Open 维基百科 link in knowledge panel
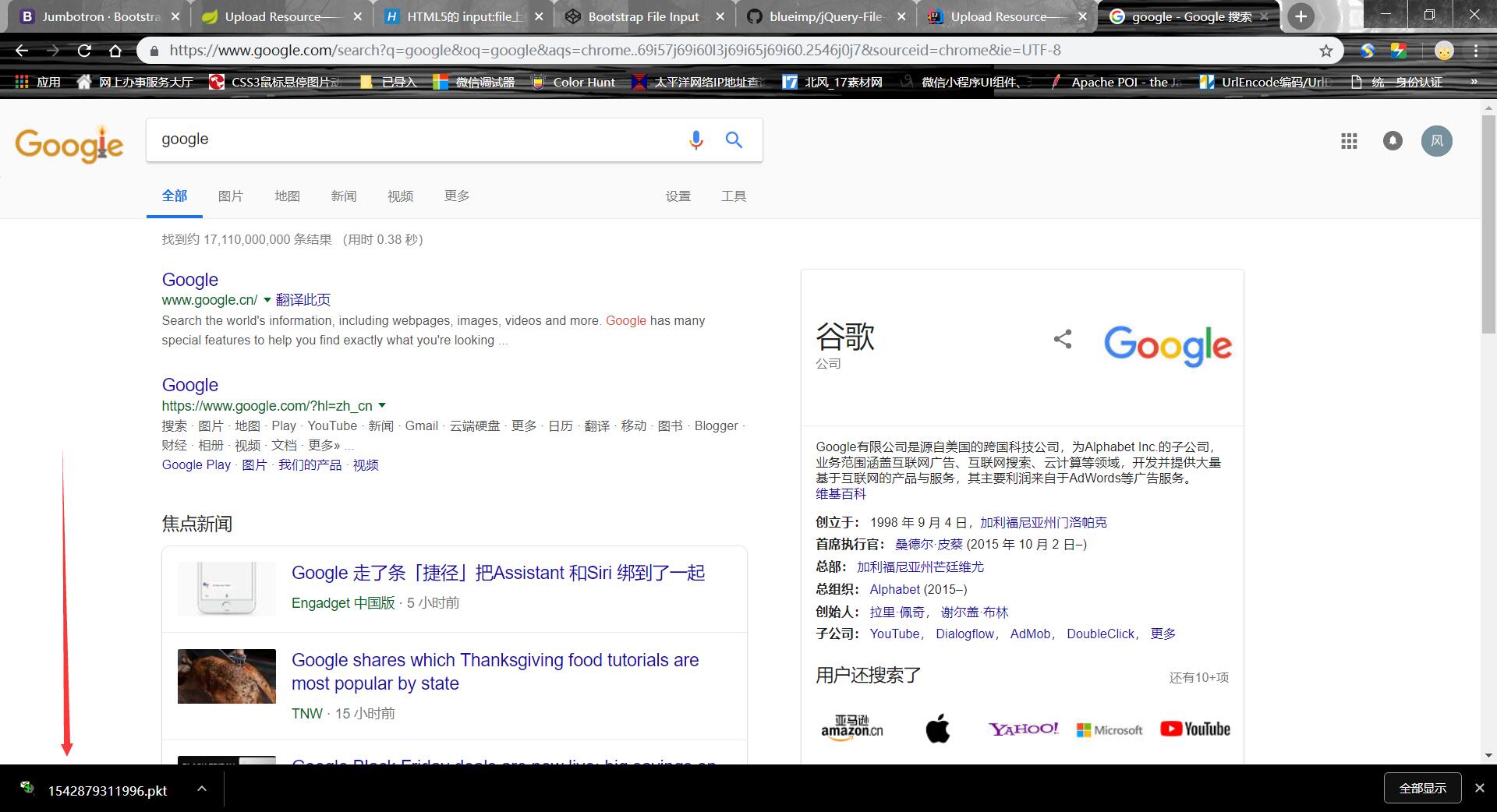1497x812 pixels. 841,494
